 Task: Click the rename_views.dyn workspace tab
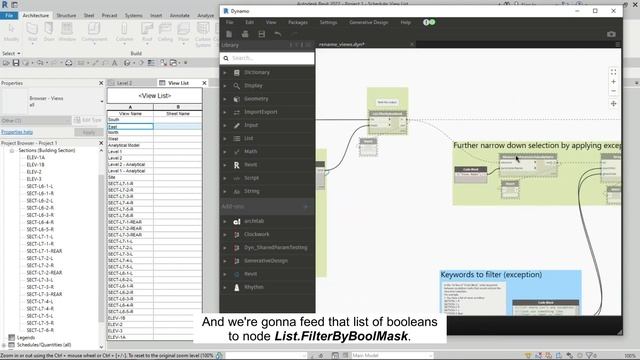pos(342,44)
